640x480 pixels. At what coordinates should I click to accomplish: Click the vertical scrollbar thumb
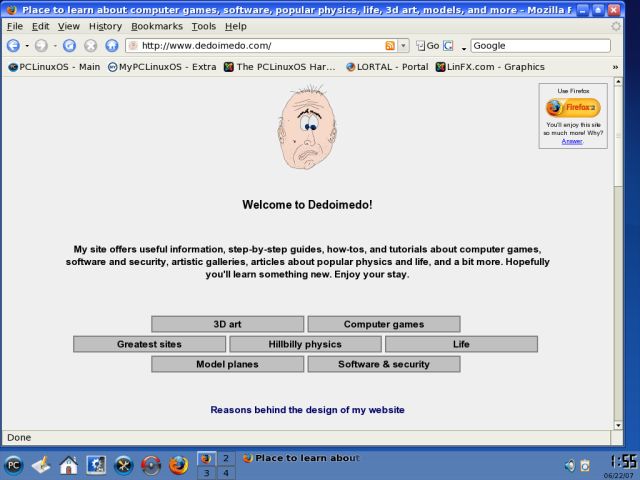coord(618,136)
